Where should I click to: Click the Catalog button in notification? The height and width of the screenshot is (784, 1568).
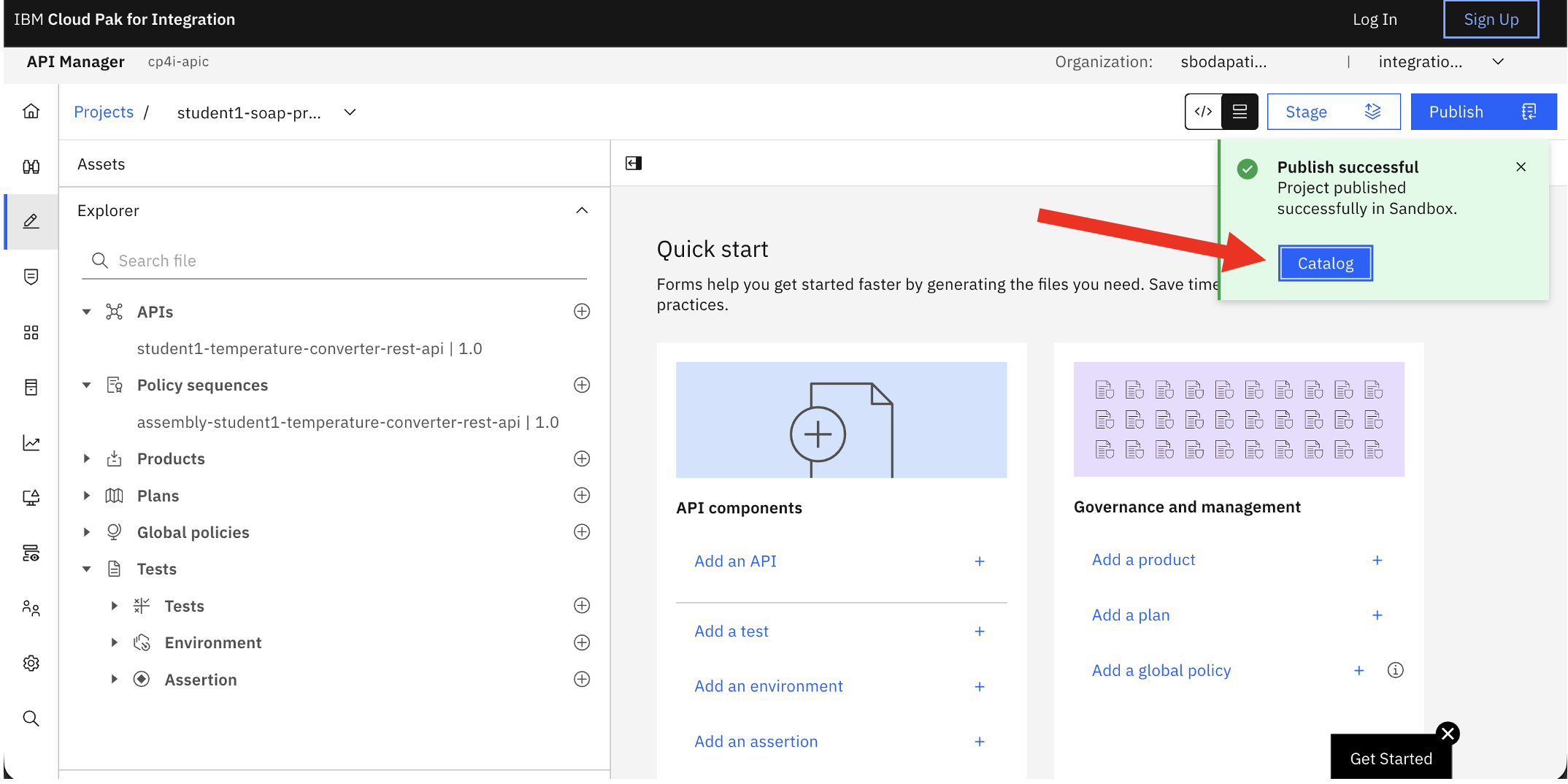pos(1326,264)
